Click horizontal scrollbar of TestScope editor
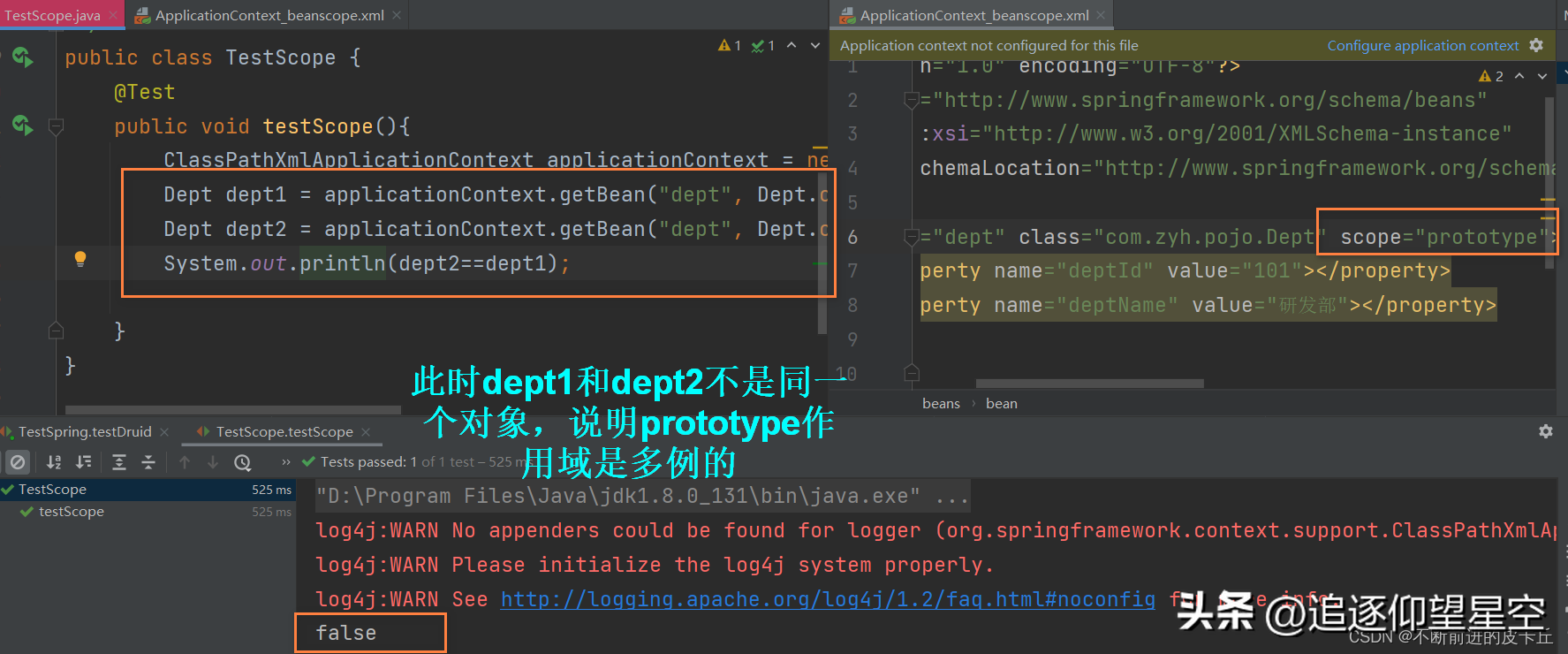 pos(233,410)
